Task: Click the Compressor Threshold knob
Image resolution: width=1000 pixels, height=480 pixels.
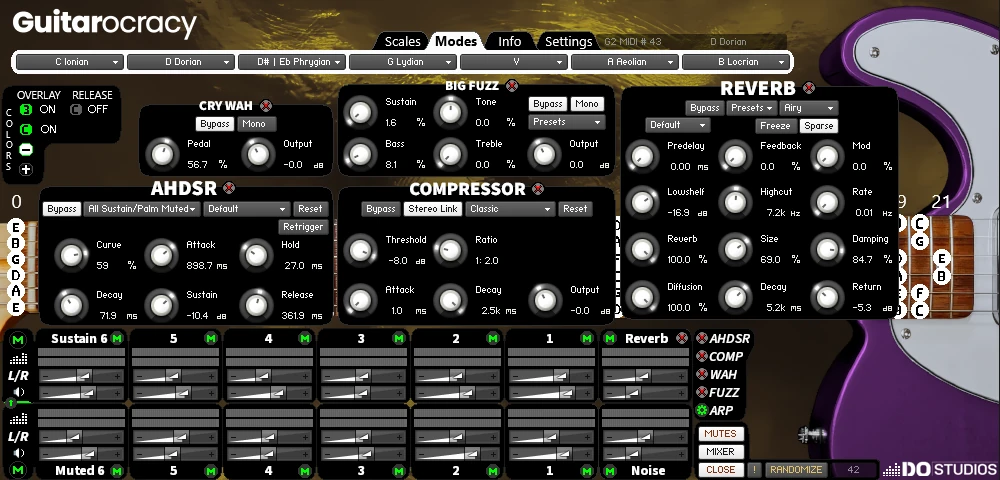Action: [x=360, y=250]
